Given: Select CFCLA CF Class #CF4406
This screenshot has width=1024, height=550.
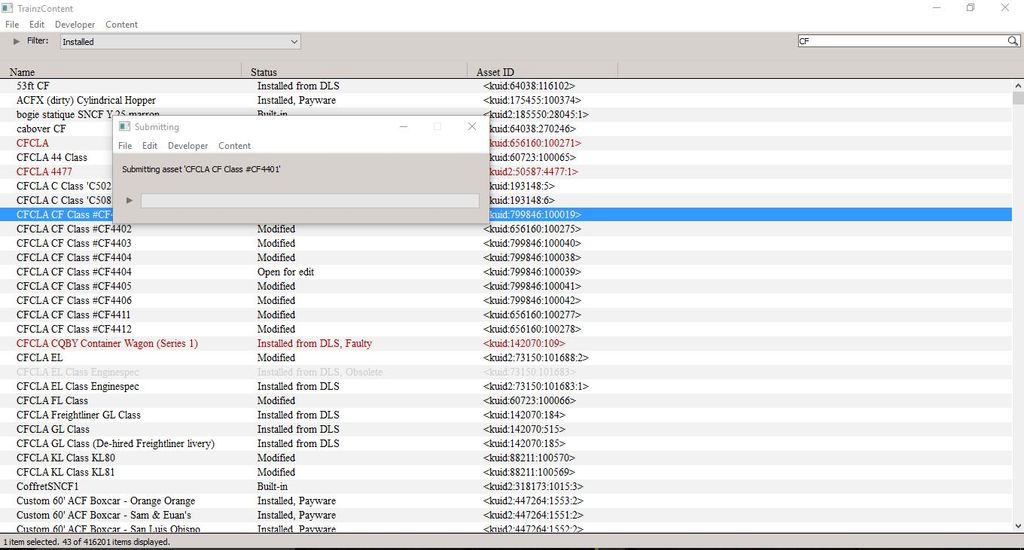Looking at the screenshot, I should pyautogui.click(x=506, y=300).
